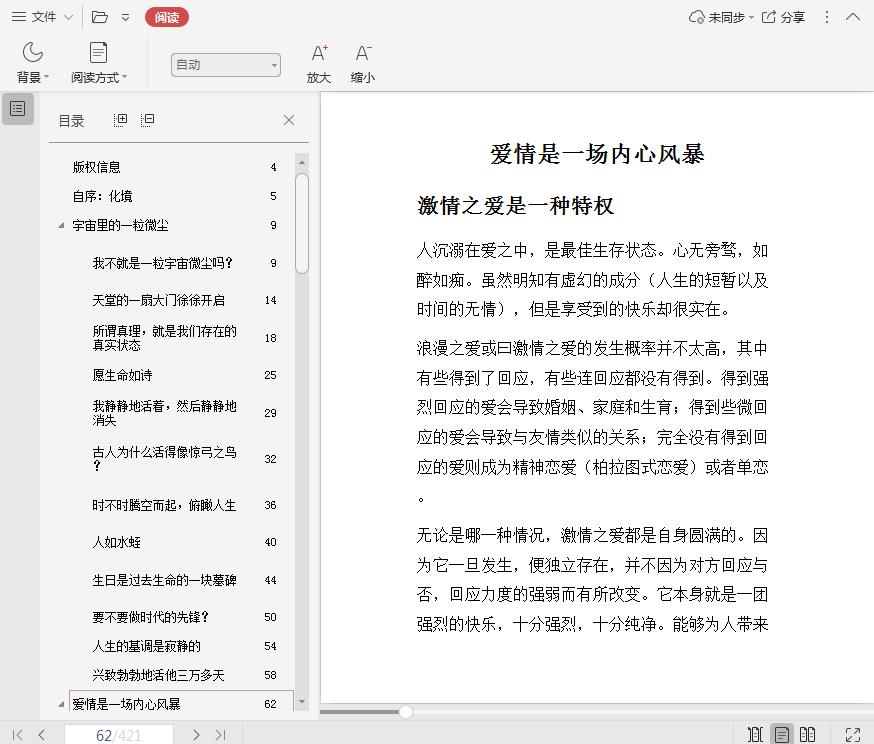The height and width of the screenshot is (744, 874).
Task: Open 未同步 cloud sync status
Action: point(721,17)
